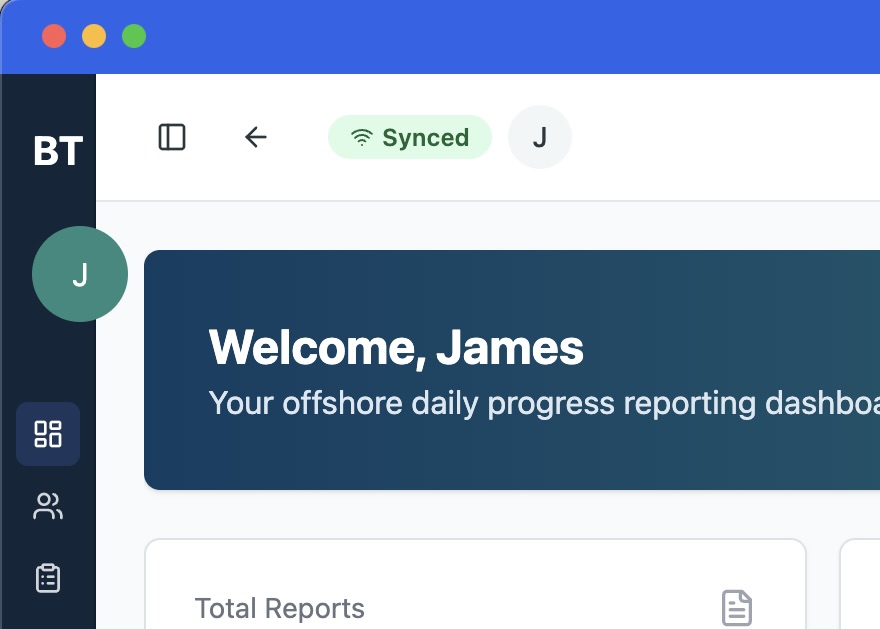This screenshot has height=629, width=880.
Task: Open the Dashboard grid icon in sidebar
Action: pos(48,434)
